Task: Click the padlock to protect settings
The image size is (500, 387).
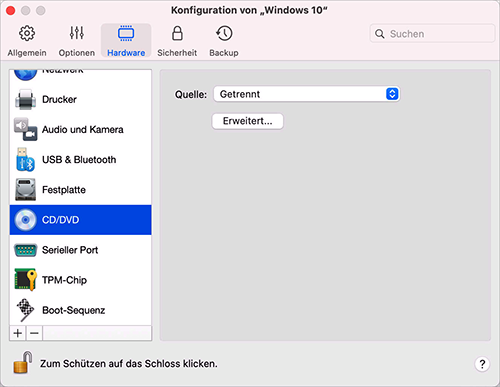Action: 23,362
